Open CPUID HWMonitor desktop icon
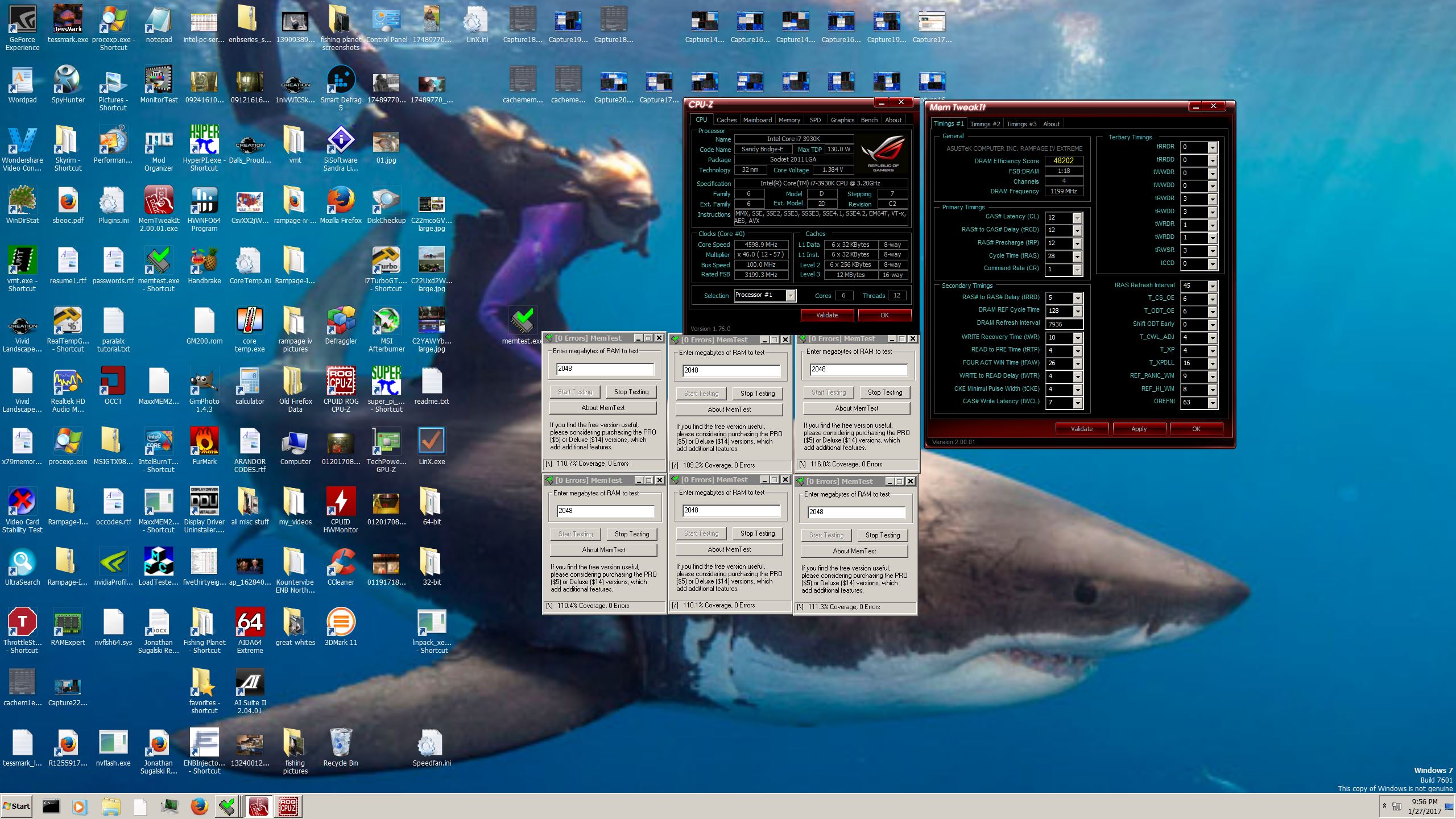 pos(341,510)
